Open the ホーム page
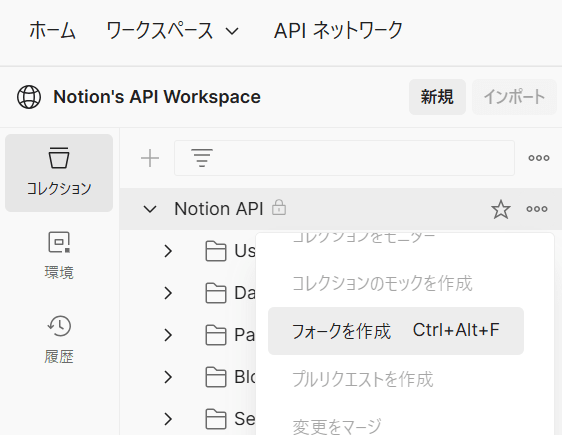 (x=52, y=30)
